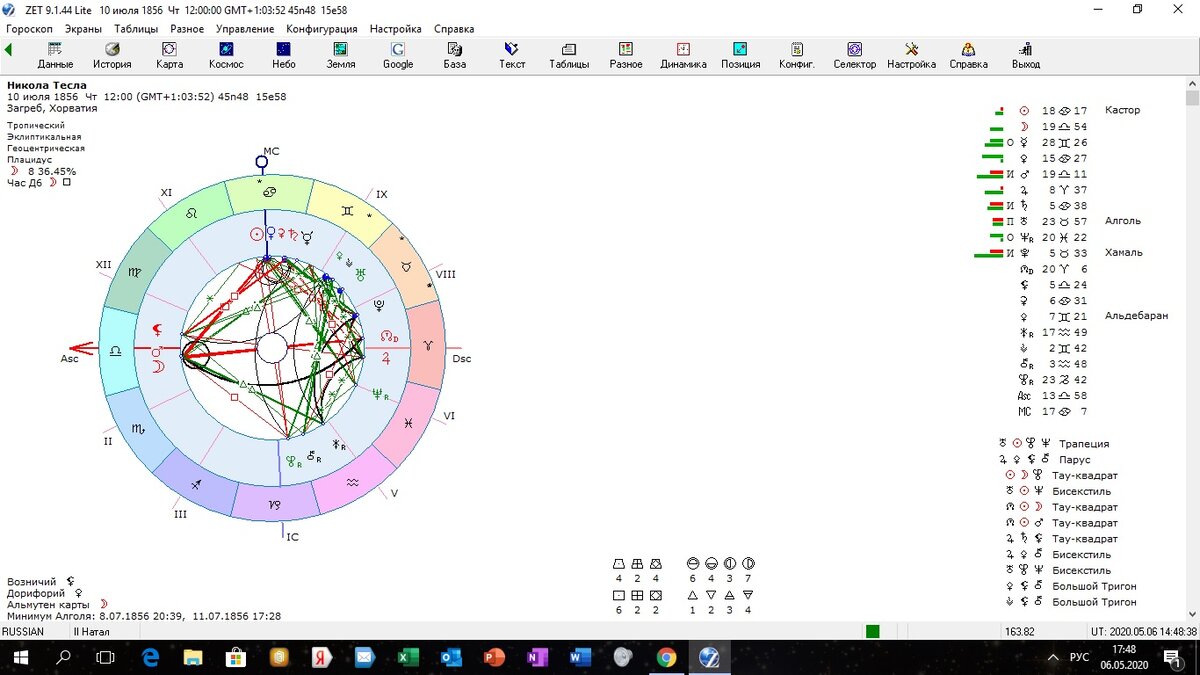Screen dimensions: 1200x675
Task: Click the vertical scrollbar of planet list
Action: tap(1192, 350)
